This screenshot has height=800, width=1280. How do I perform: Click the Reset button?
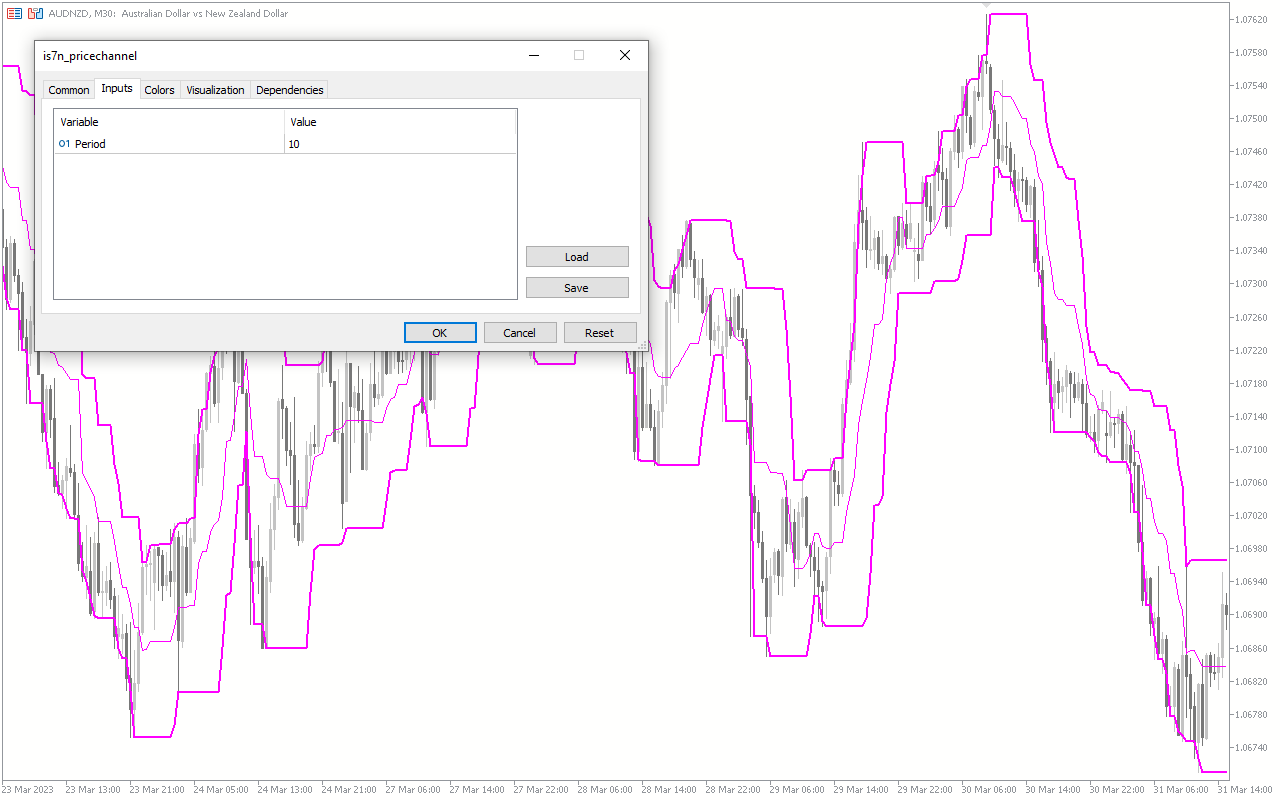[x=600, y=333]
